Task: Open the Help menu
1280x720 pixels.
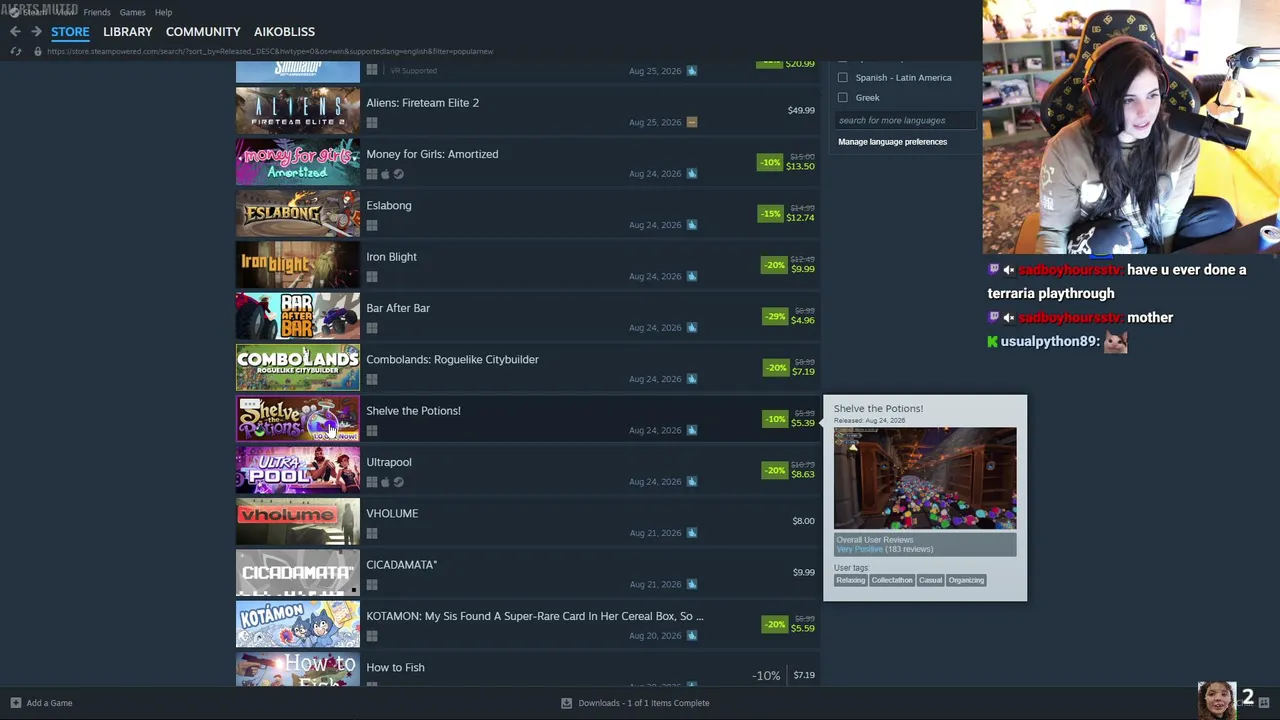Action: (163, 12)
